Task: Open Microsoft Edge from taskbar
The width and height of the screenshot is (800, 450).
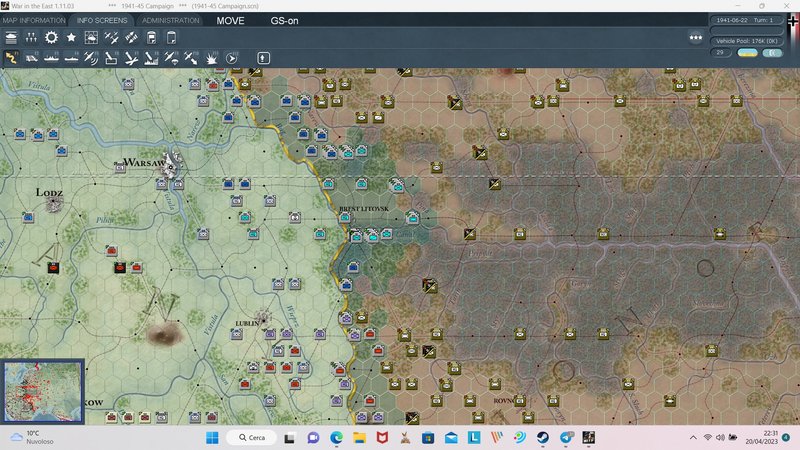Action: [x=336, y=438]
